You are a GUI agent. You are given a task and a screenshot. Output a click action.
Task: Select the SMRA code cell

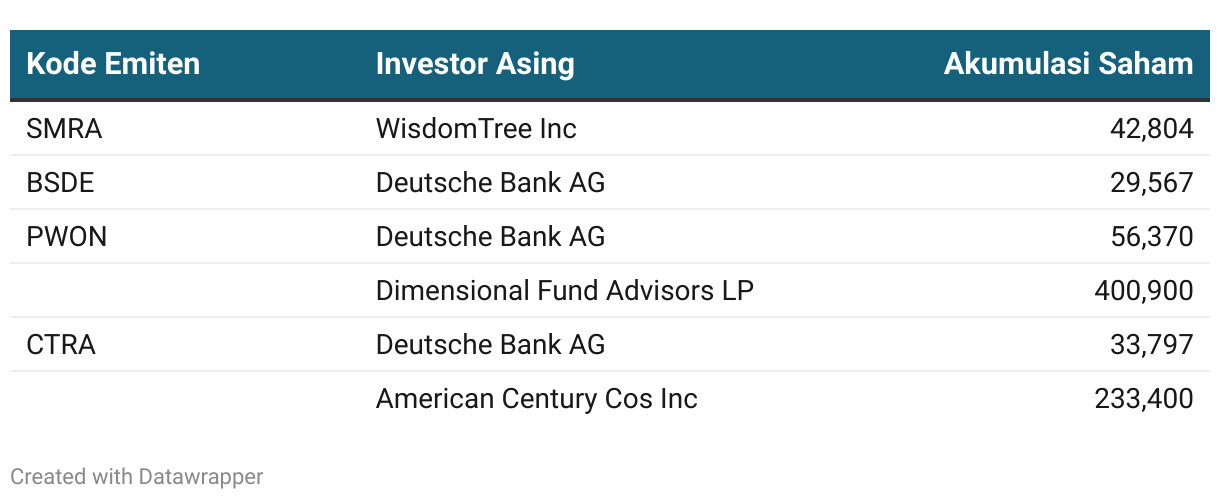65,129
